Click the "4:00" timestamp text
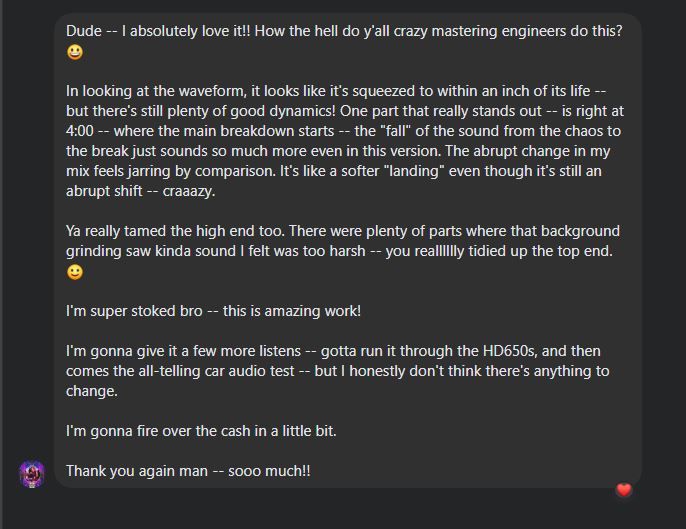686x529 pixels. click(82, 131)
